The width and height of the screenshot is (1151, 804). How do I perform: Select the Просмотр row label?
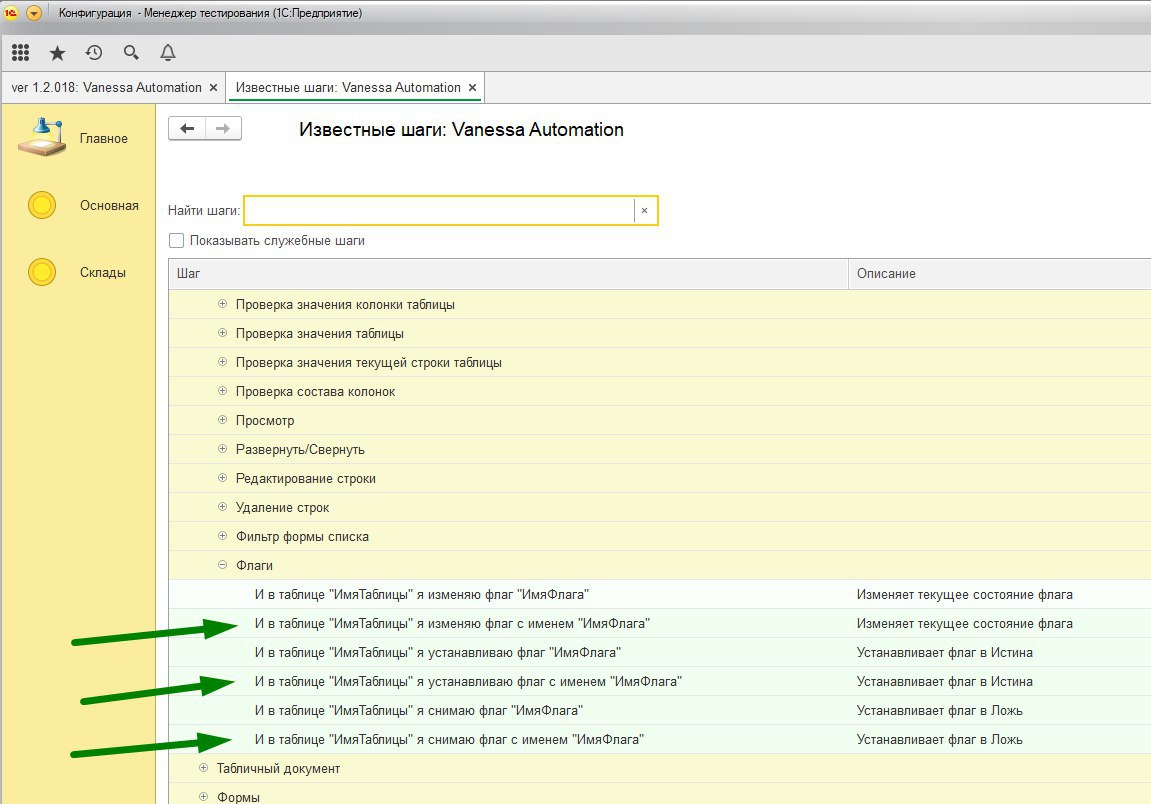tap(265, 421)
